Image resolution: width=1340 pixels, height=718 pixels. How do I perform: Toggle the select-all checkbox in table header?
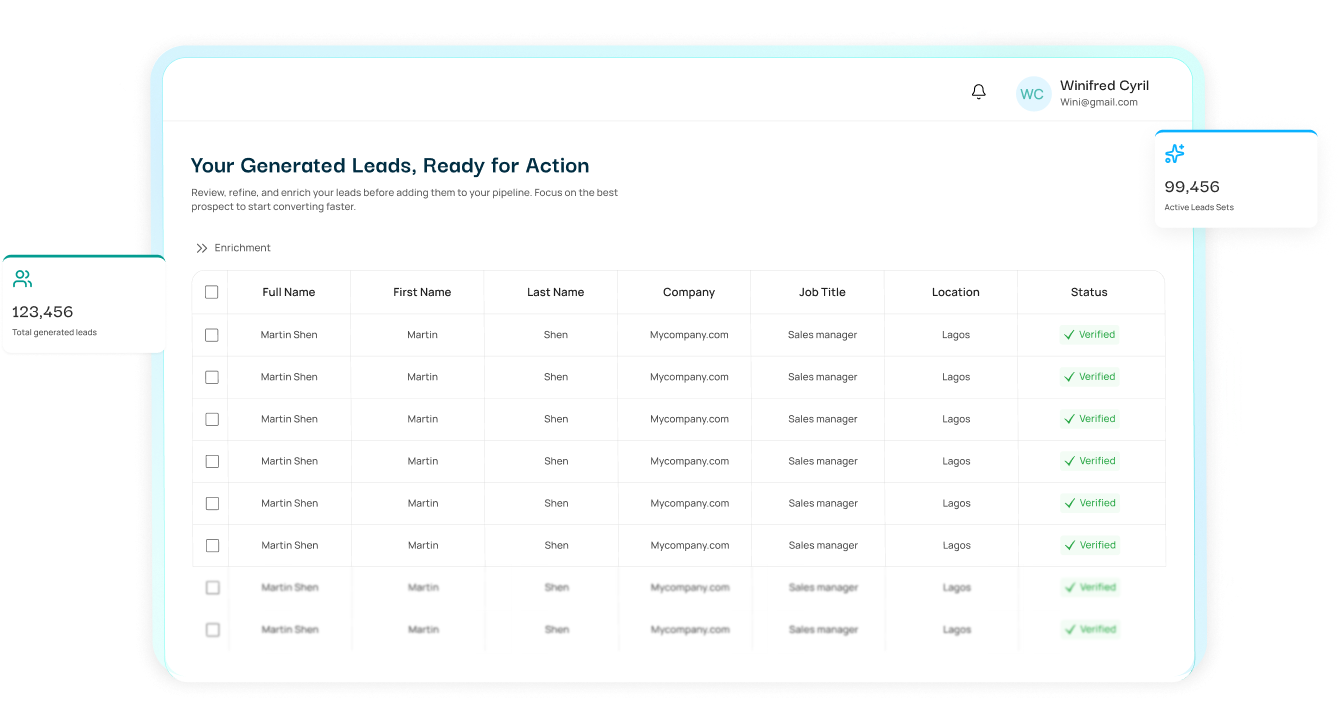[211, 292]
